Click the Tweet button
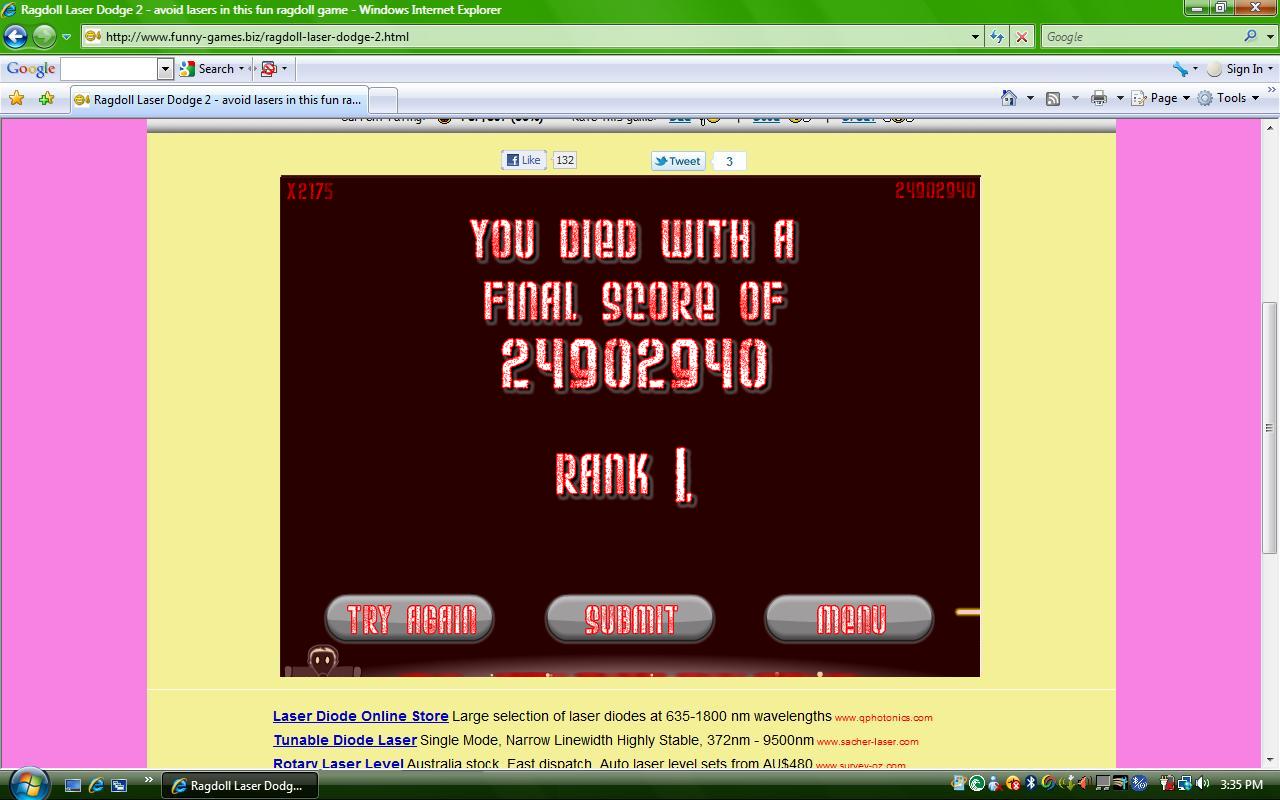 pyautogui.click(x=678, y=161)
